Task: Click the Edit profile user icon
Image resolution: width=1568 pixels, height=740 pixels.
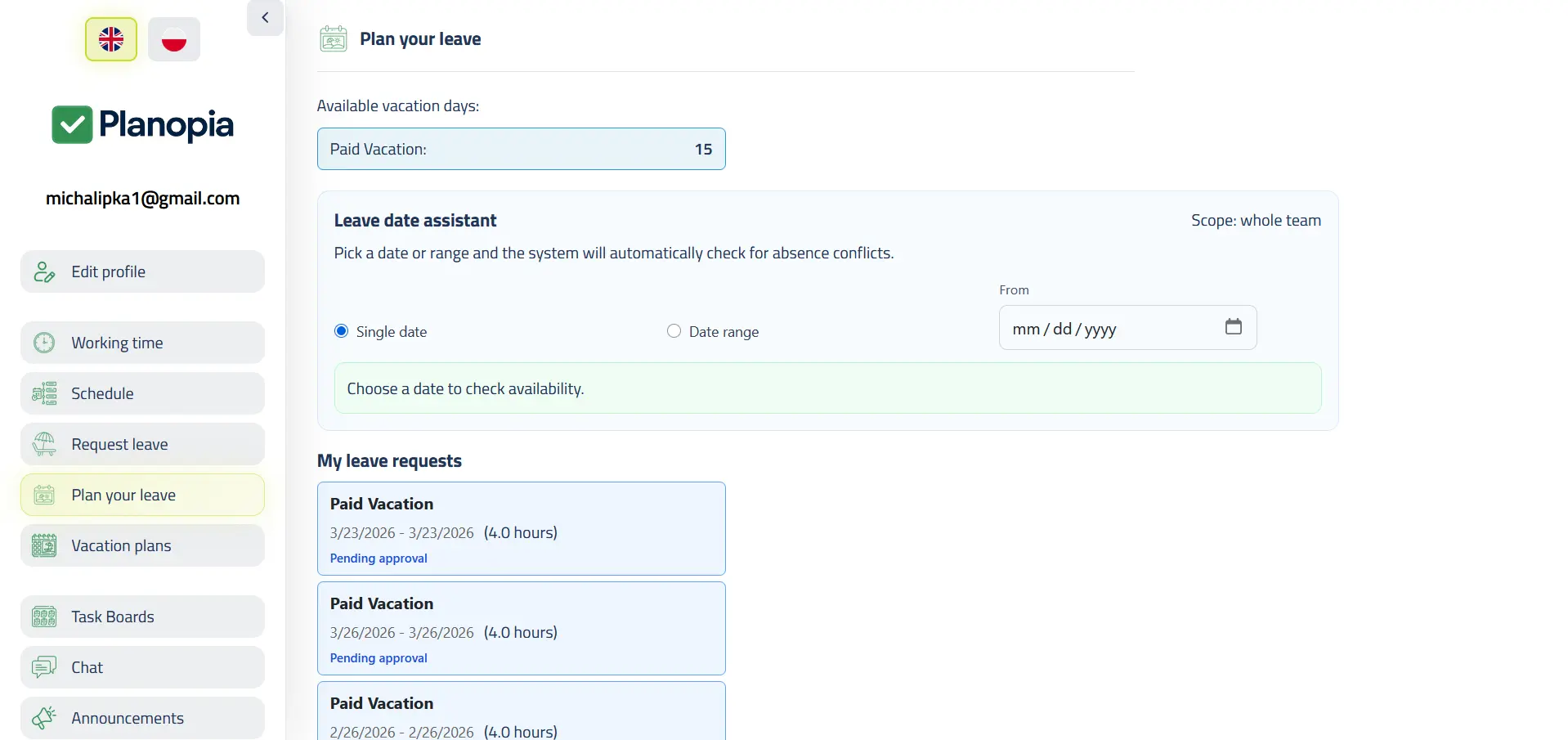Action: [44, 272]
